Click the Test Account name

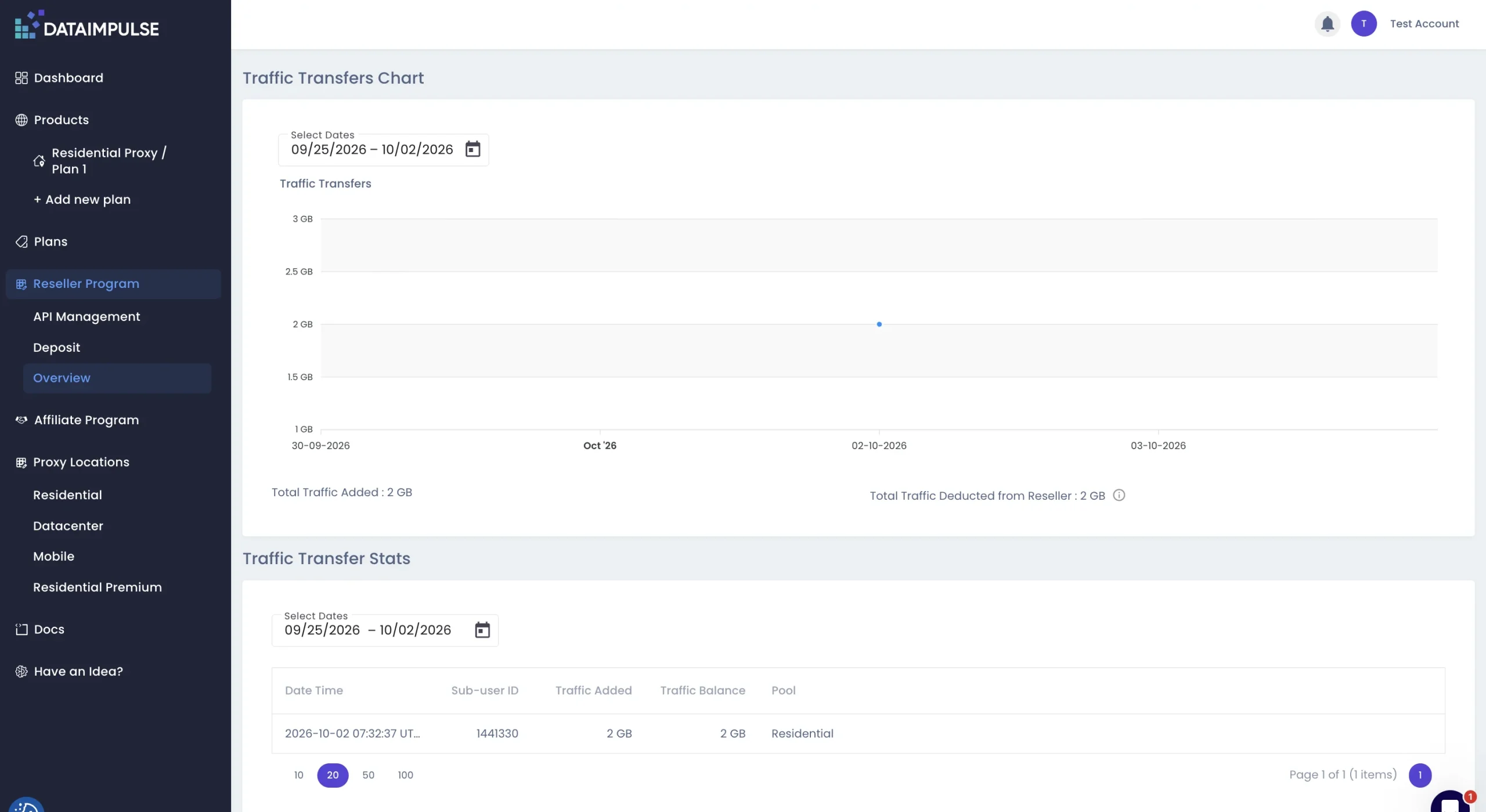pos(1424,24)
